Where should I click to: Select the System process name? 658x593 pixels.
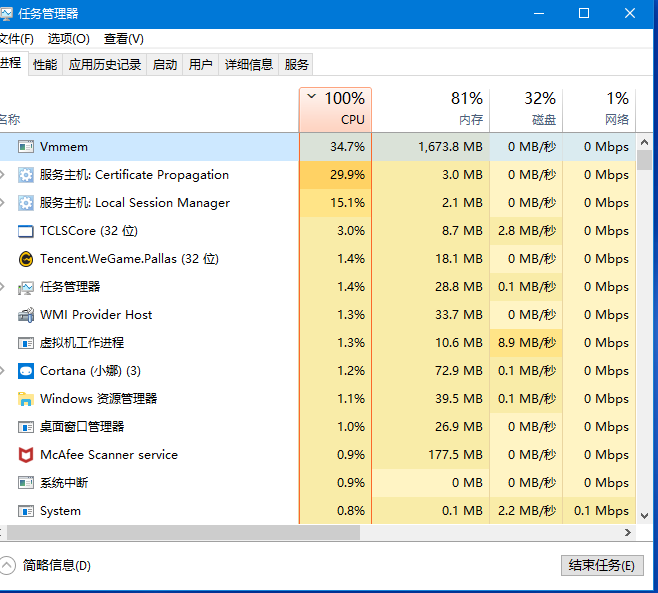[60, 511]
